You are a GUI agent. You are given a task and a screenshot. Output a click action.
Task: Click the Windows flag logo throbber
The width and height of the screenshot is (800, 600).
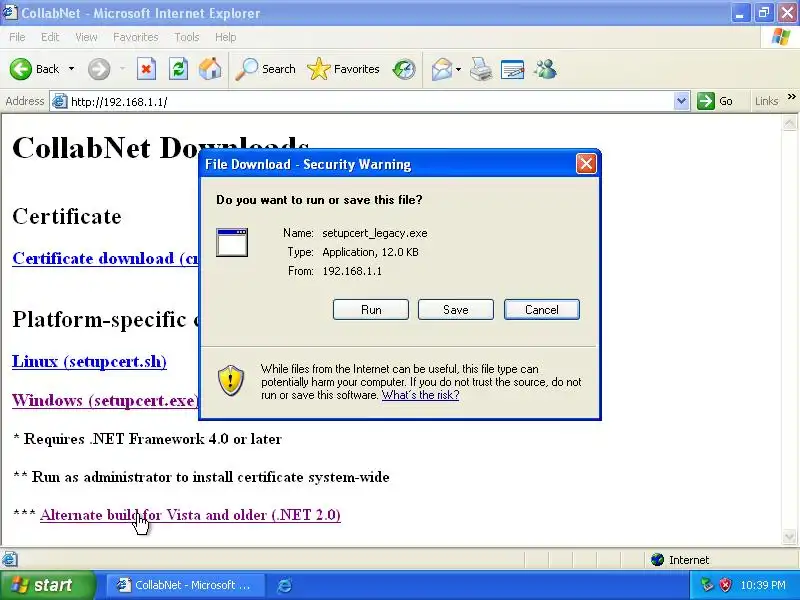(781, 37)
